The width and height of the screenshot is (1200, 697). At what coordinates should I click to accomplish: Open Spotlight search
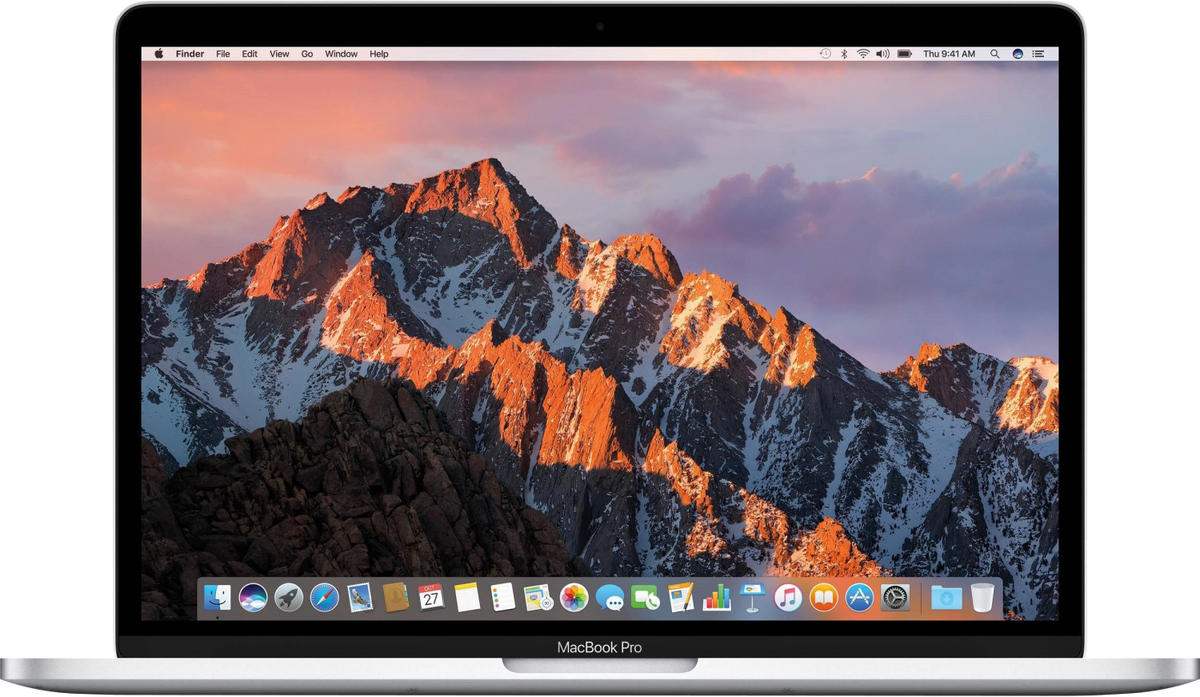point(992,53)
